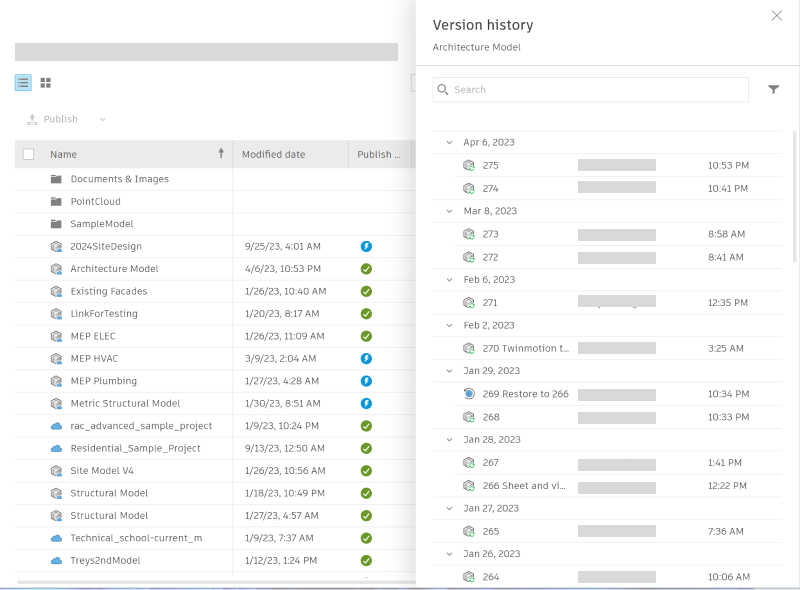The height and width of the screenshot is (590, 800).
Task: Sort by Name column arrow
Action: pyautogui.click(x=221, y=153)
